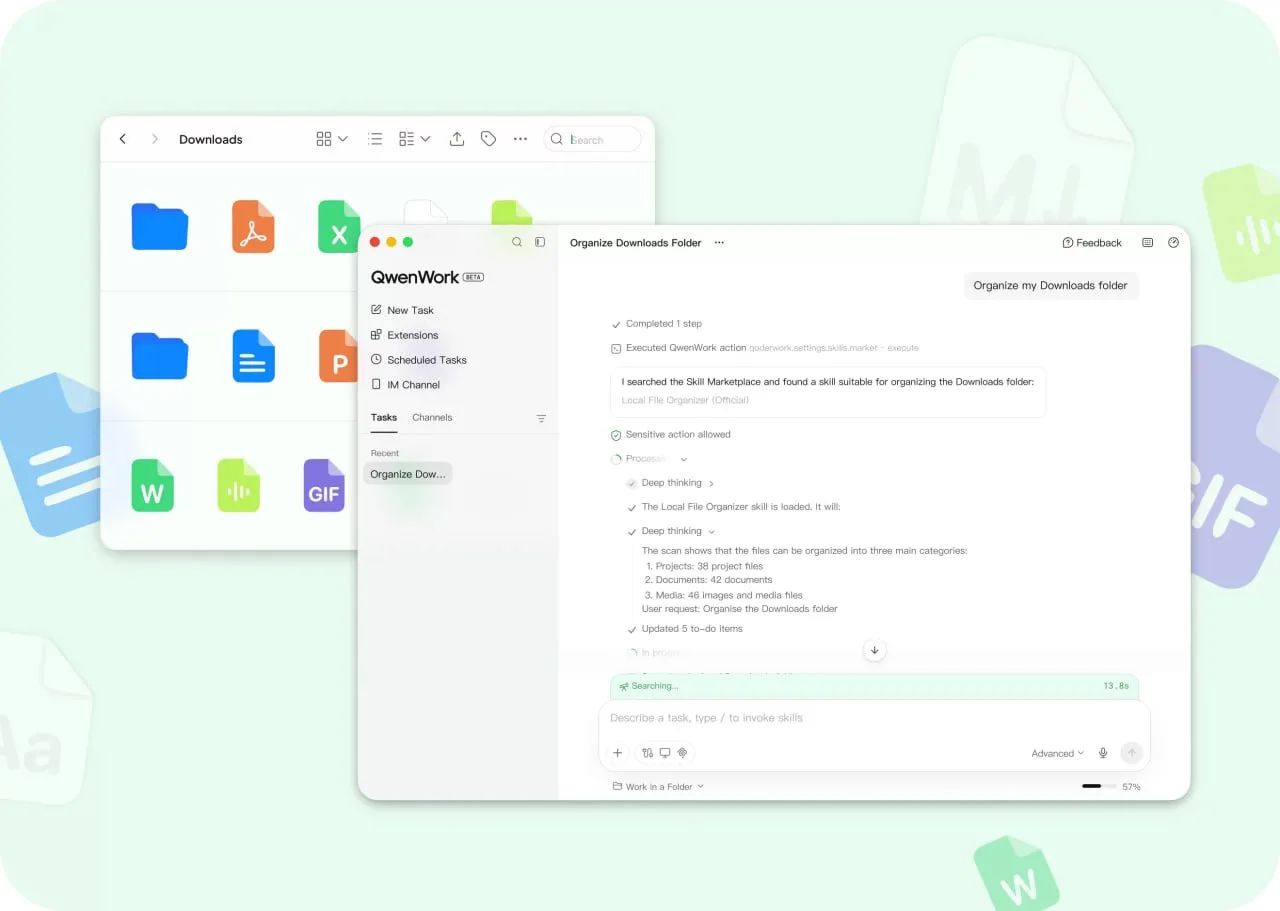The image size is (1280, 911).
Task: Click the gauge icon at top right of QwenWork
Action: click(1174, 243)
